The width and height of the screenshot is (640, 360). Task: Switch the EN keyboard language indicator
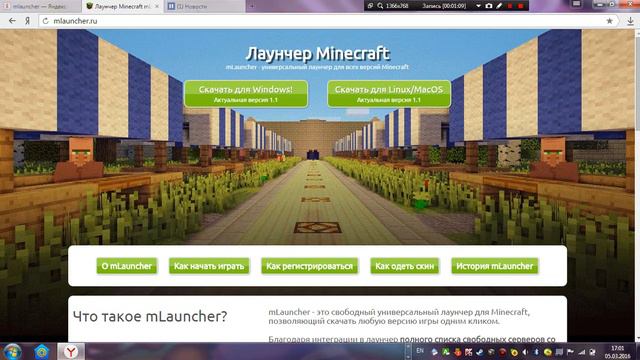click(x=420, y=351)
